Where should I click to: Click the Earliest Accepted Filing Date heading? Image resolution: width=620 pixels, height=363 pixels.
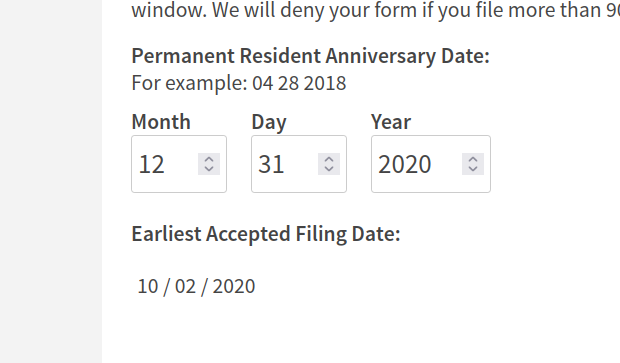click(266, 234)
